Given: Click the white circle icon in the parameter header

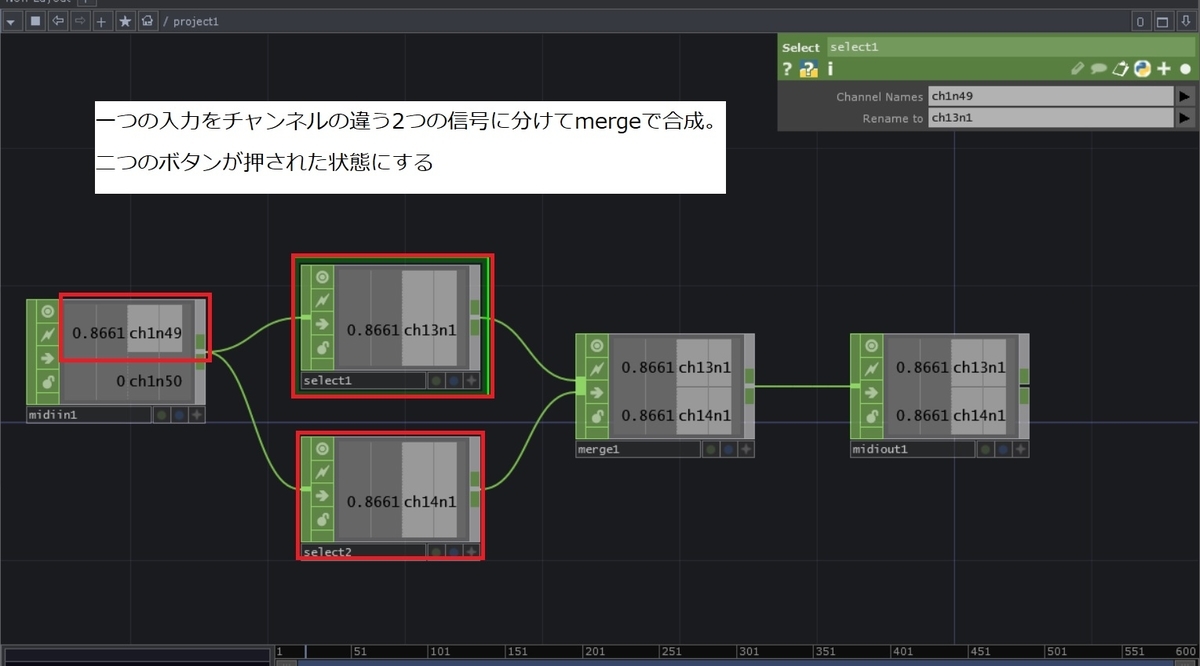Looking at the screenshot, I should tap(1186, 69).
